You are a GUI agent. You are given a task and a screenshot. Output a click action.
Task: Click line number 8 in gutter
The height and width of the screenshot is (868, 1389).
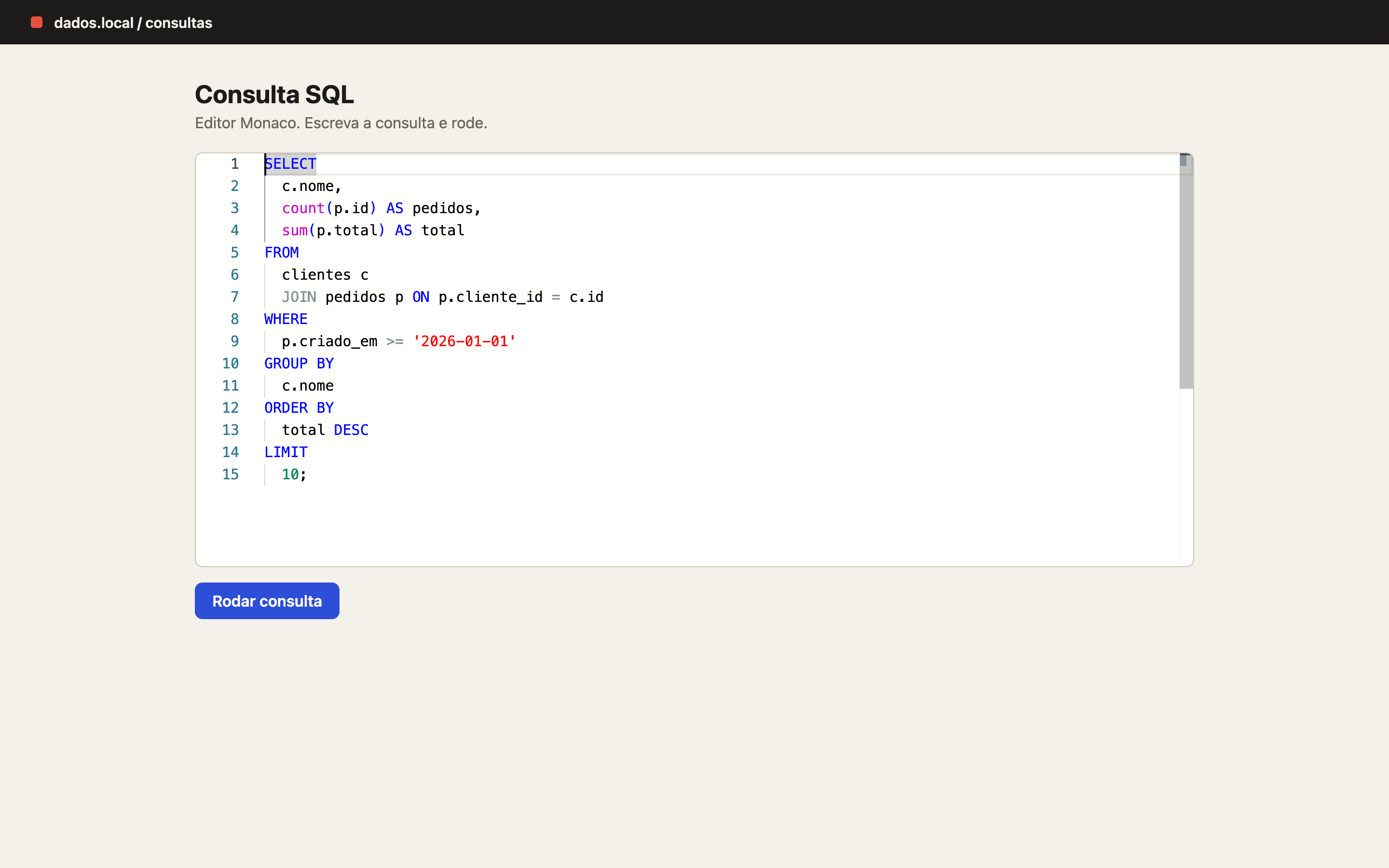pyautogui.click(x=235, y=319)
